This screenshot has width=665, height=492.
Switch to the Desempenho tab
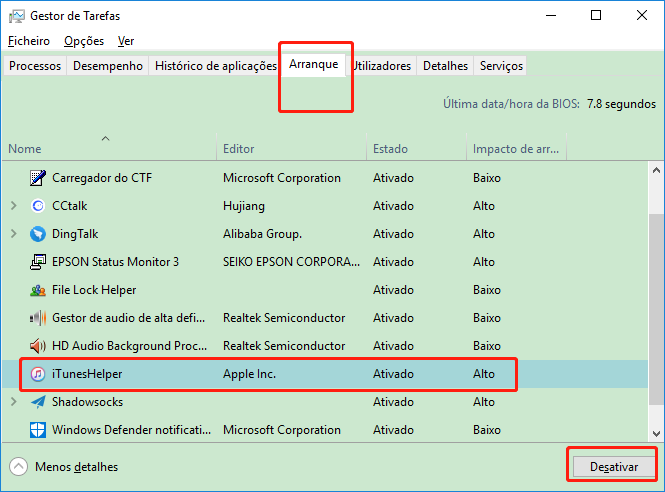pos(108,66)
